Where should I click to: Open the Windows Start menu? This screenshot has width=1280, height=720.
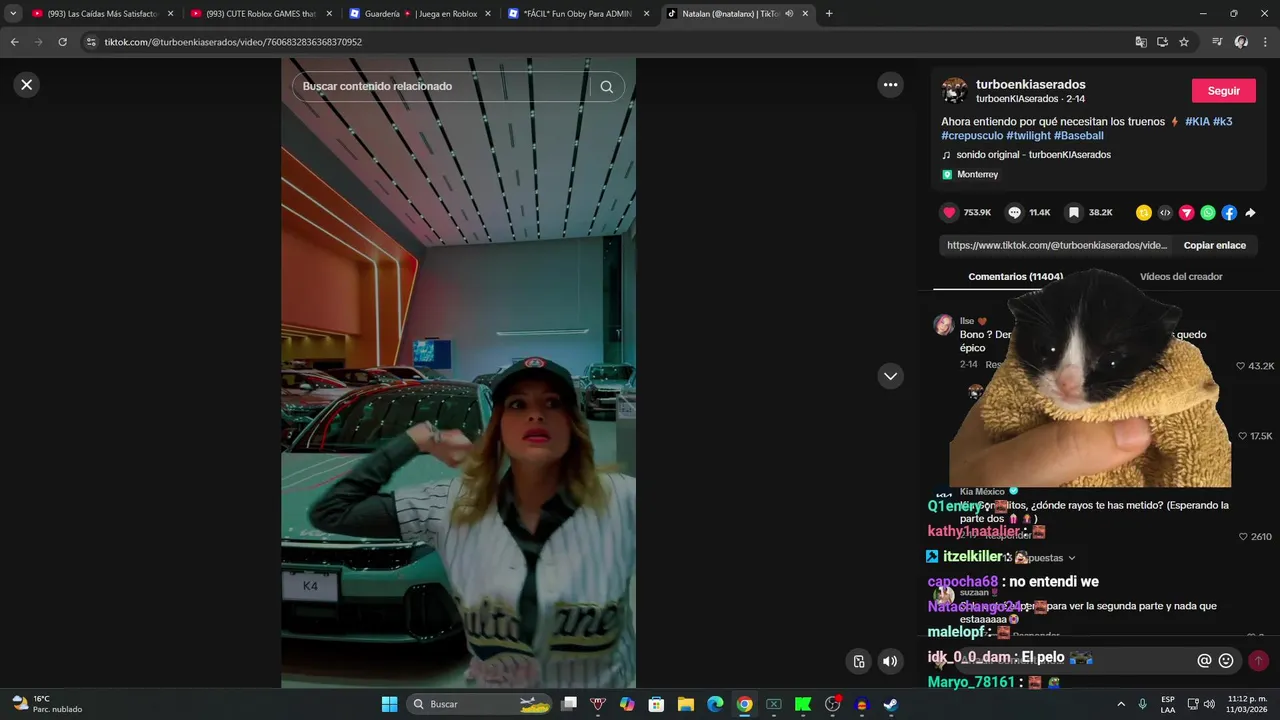(x=389, y=704)
